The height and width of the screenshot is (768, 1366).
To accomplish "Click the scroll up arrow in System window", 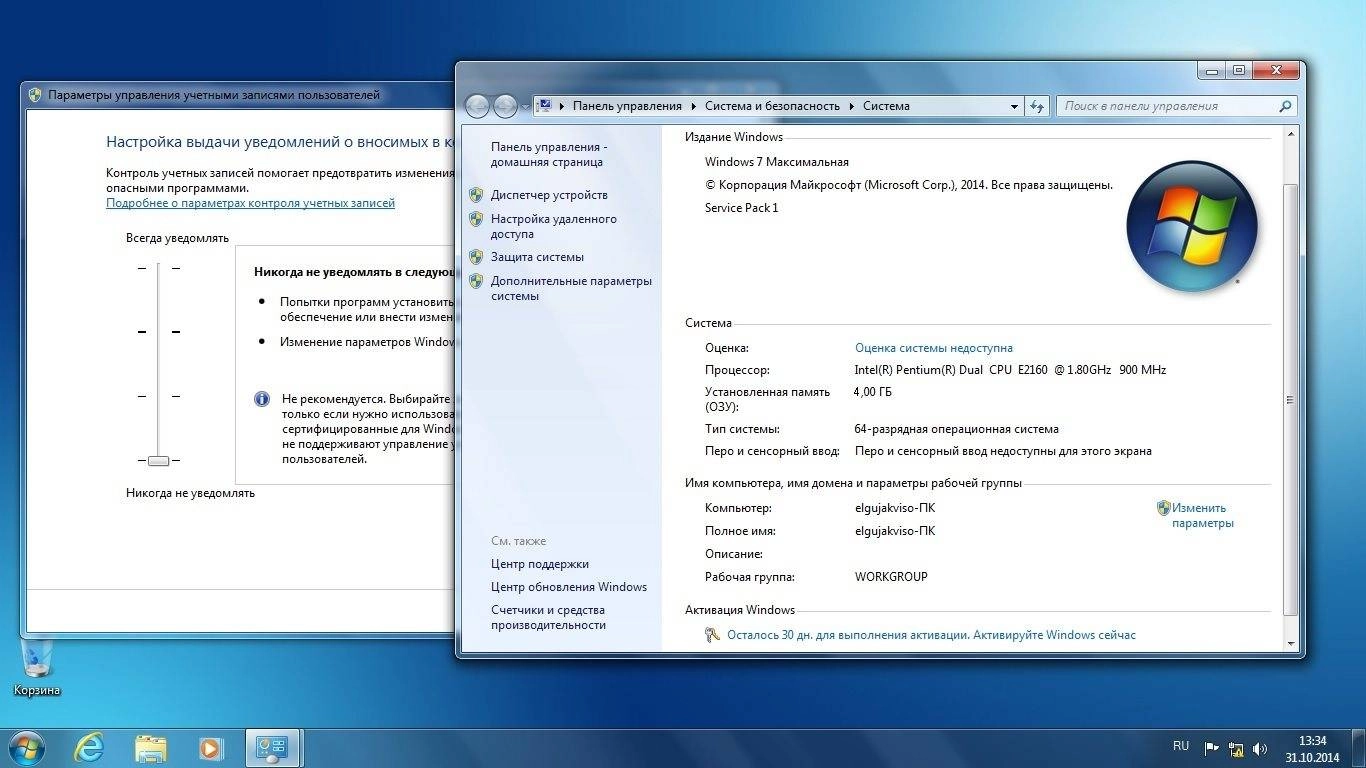I will [x=1290, y=134].
